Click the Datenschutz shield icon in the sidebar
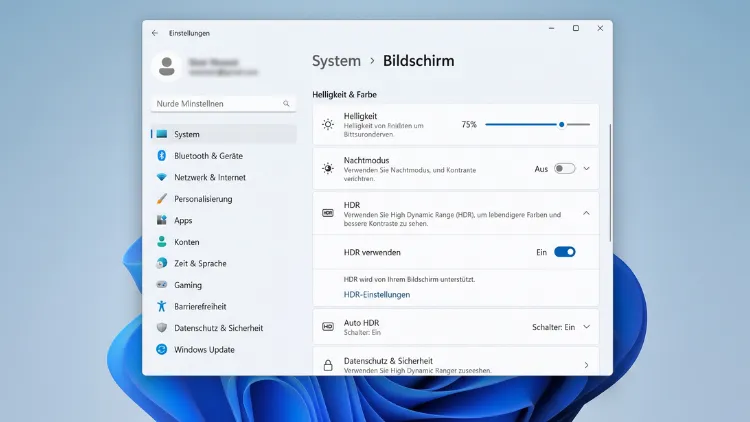The height and width of the screenshot is (422, 750). click(162, 328)
